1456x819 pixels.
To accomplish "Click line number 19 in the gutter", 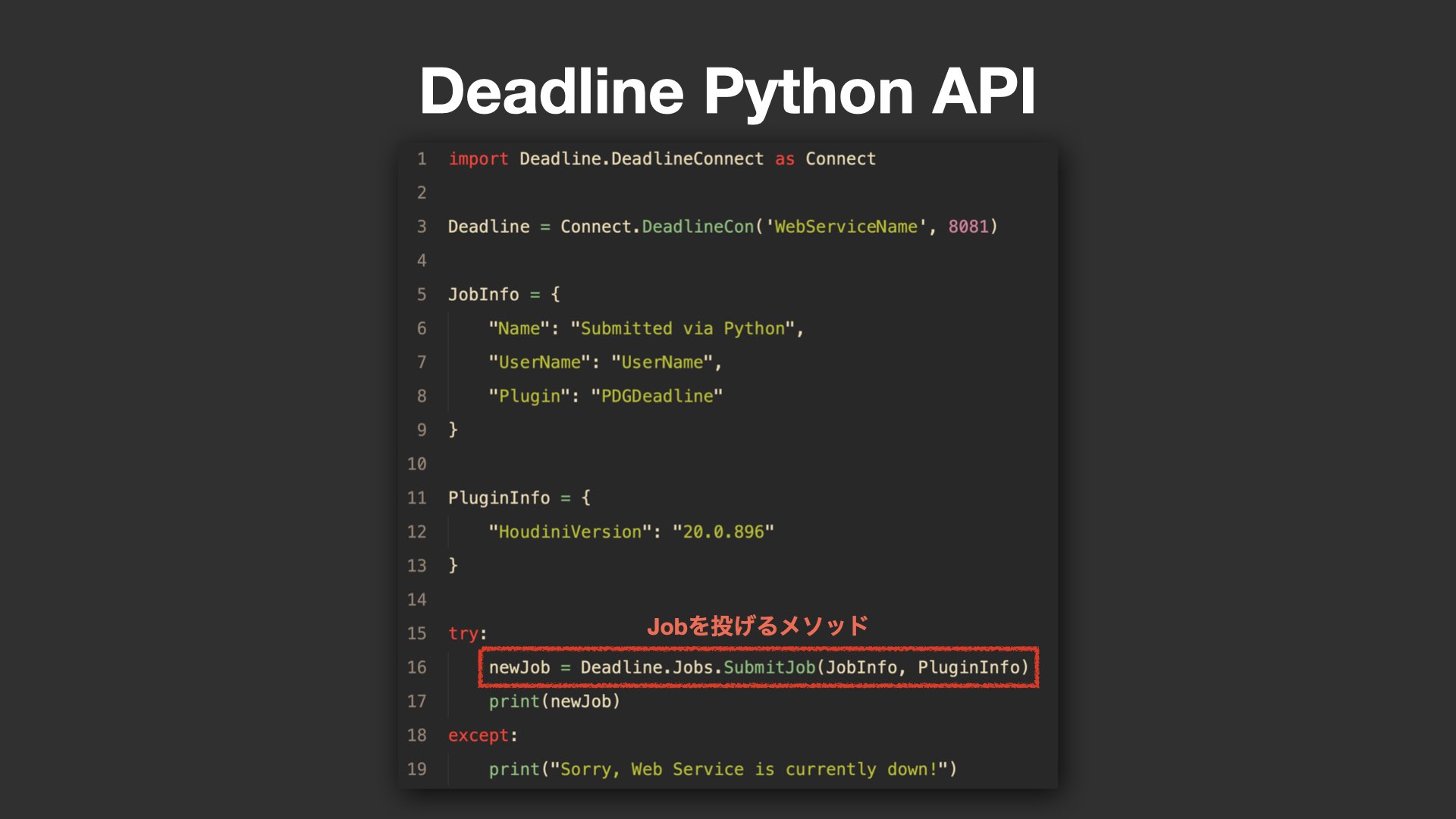I will pyautogui.click(x=417, y=769).
